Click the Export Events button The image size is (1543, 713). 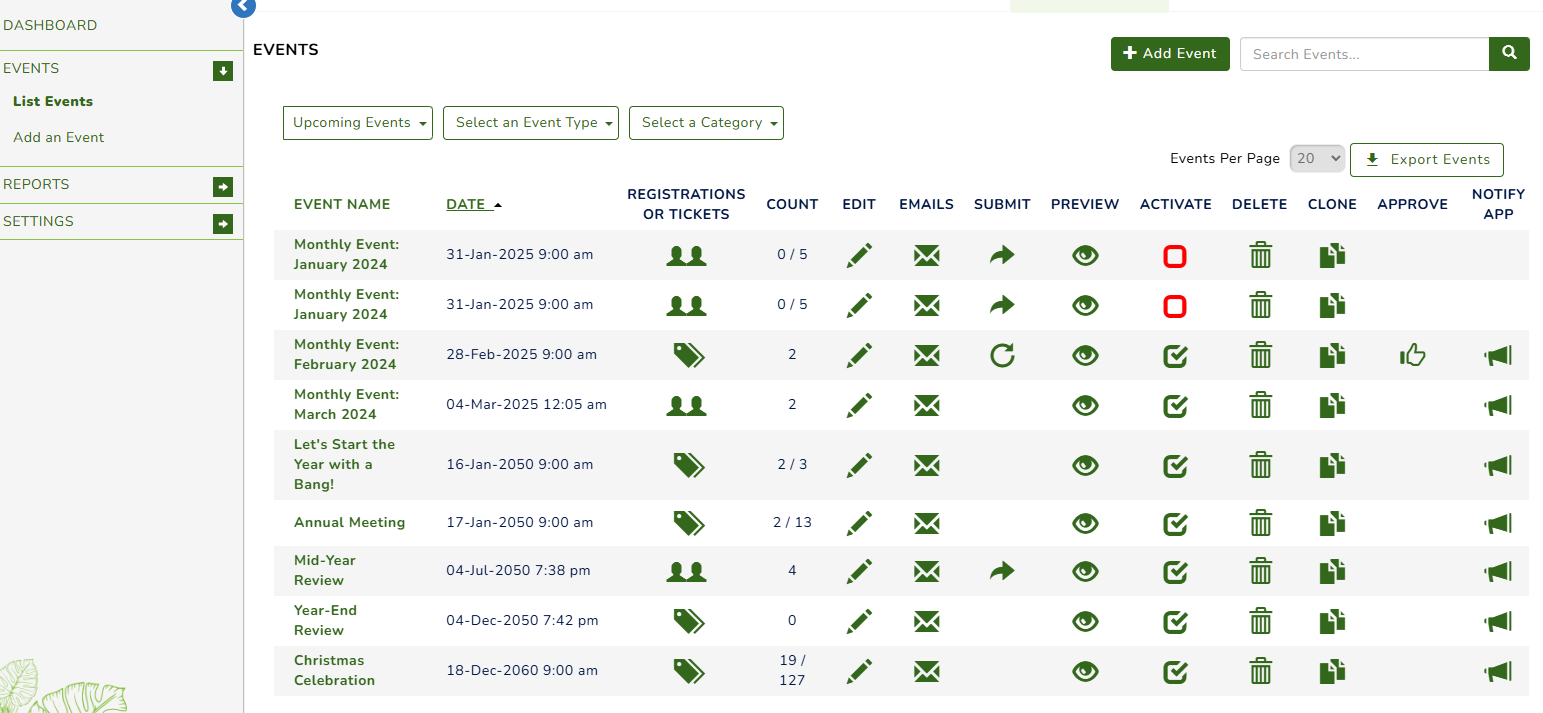1426,159
